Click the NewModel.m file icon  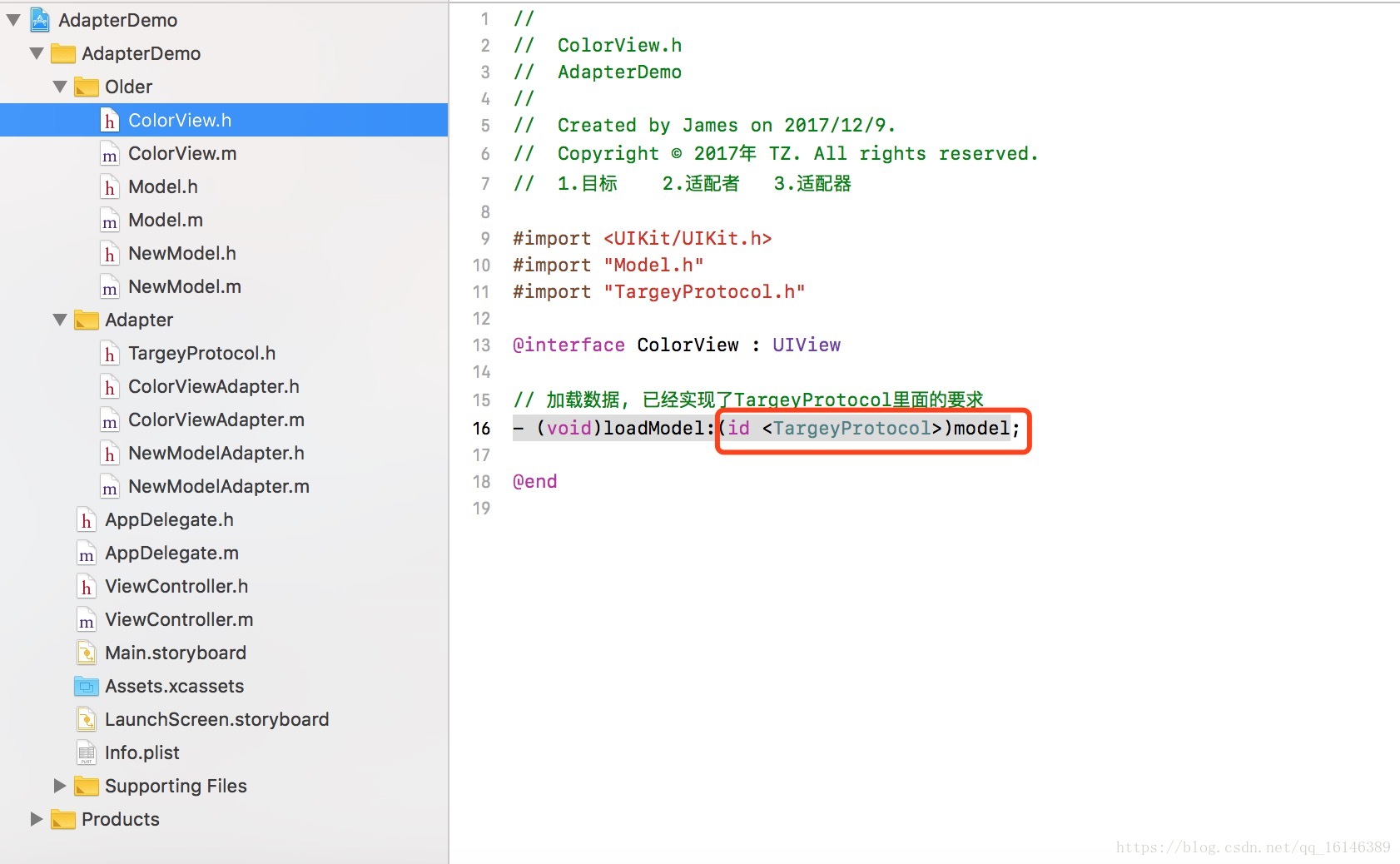click(110, 287)
